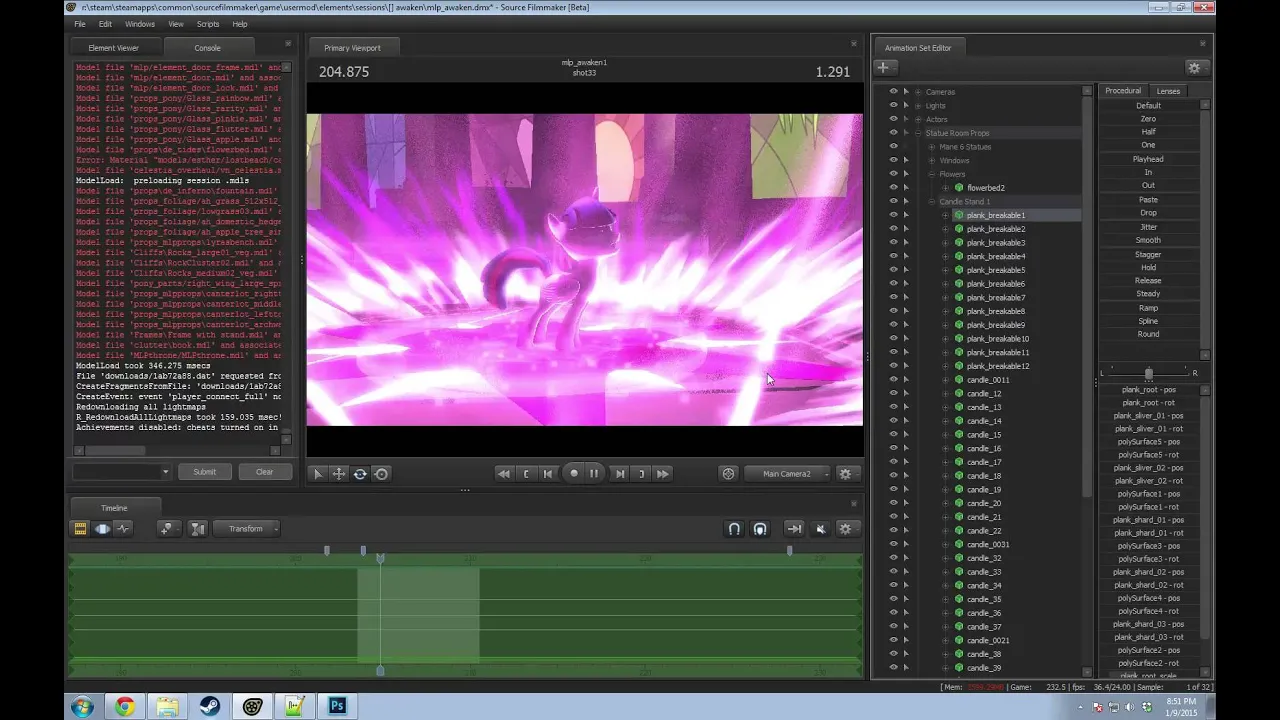Hide the Lights group with eye icon
Viewport: 1280px width, 720px height.
coord(894,106)
